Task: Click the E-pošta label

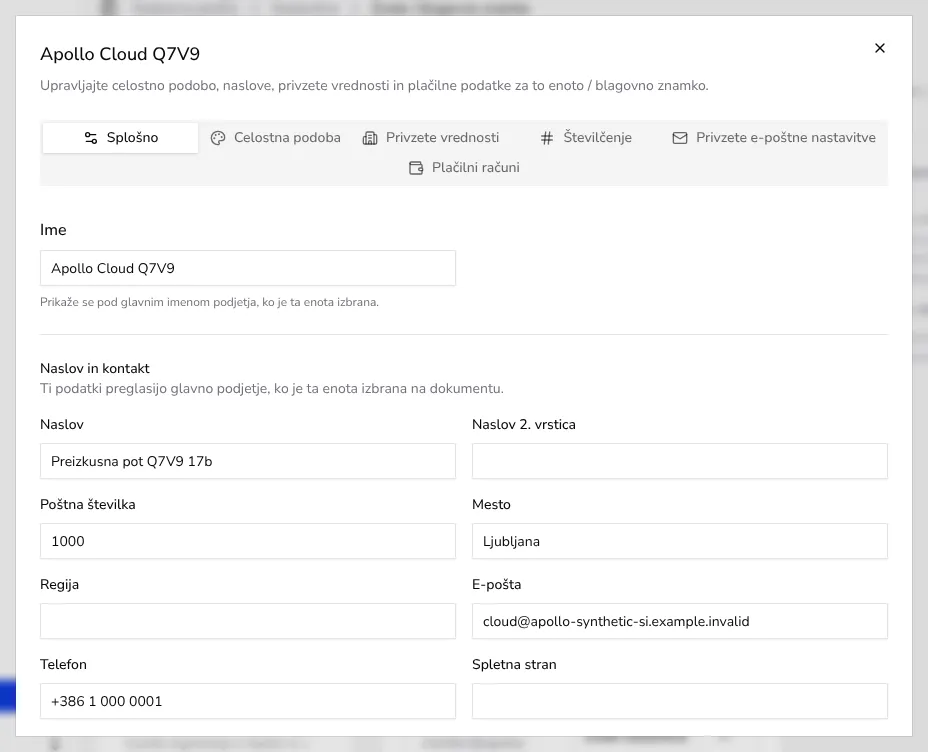Action: point(497,585)
